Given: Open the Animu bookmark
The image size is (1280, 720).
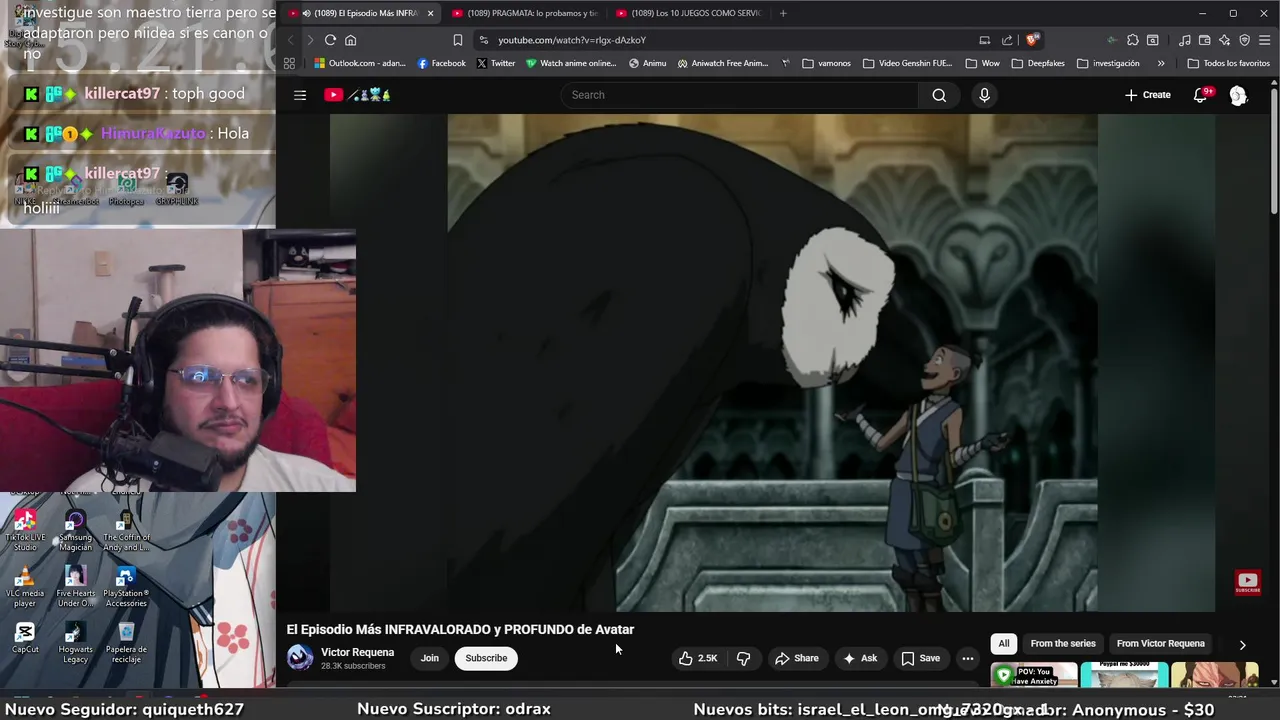Looking at the screenshot, I should [x=648, y=63].
